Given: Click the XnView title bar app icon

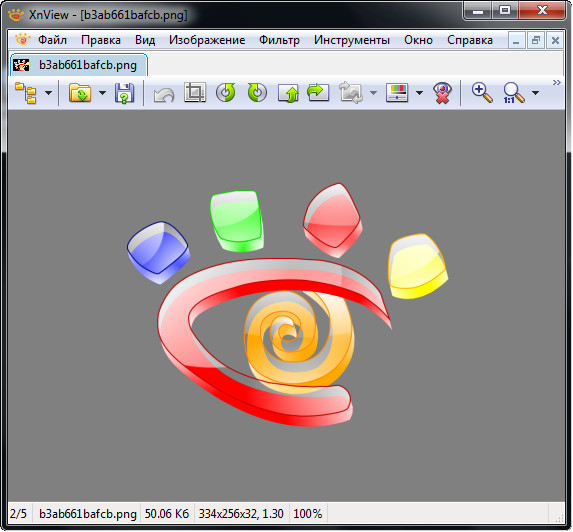Looking at the screenshot, I should 16,15.
